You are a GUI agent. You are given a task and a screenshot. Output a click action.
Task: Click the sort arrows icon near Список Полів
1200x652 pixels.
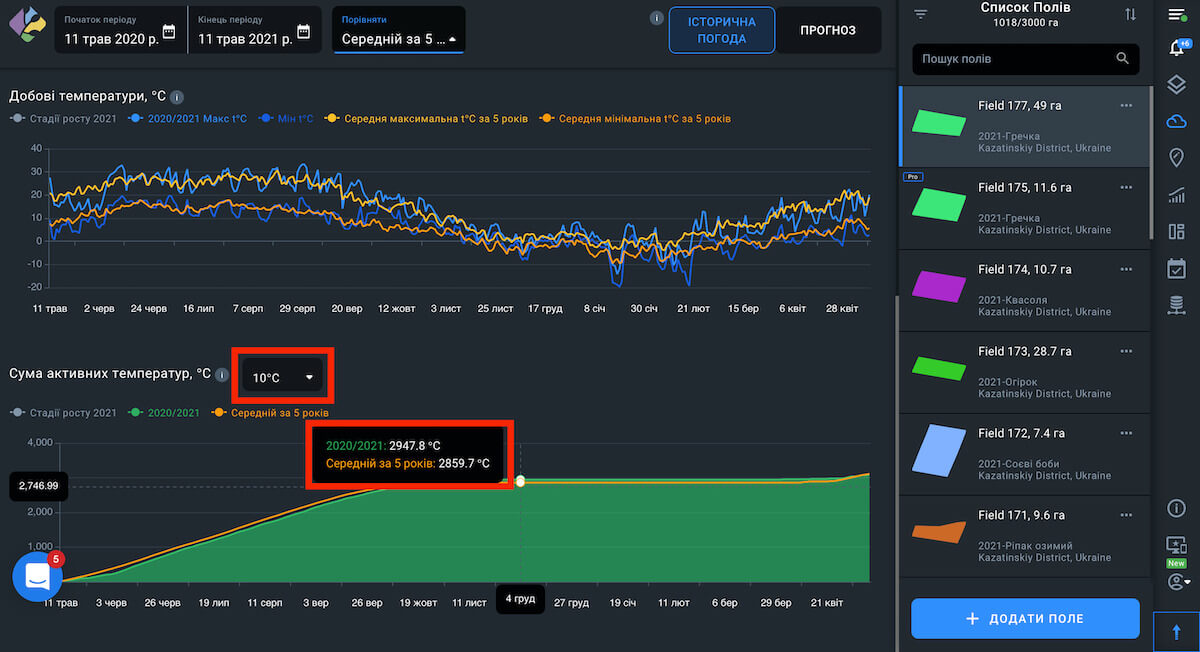tap(1130, 14)
